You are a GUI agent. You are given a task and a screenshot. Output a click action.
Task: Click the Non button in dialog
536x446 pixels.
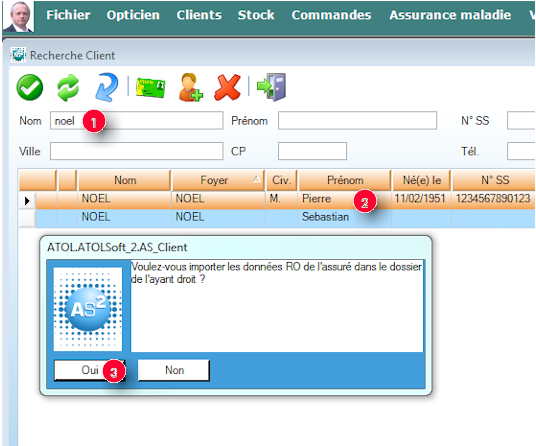174,370
